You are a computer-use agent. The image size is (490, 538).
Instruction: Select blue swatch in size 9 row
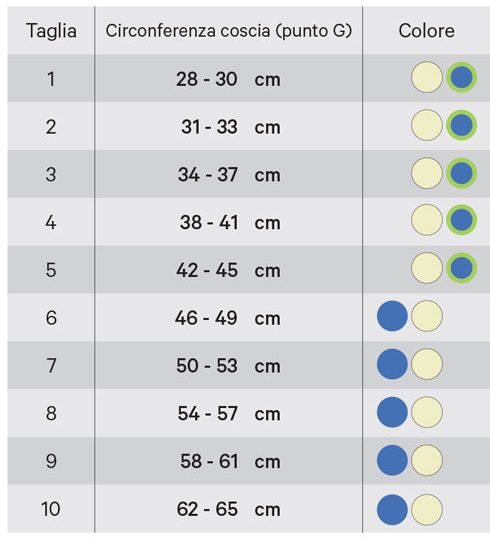392,460
